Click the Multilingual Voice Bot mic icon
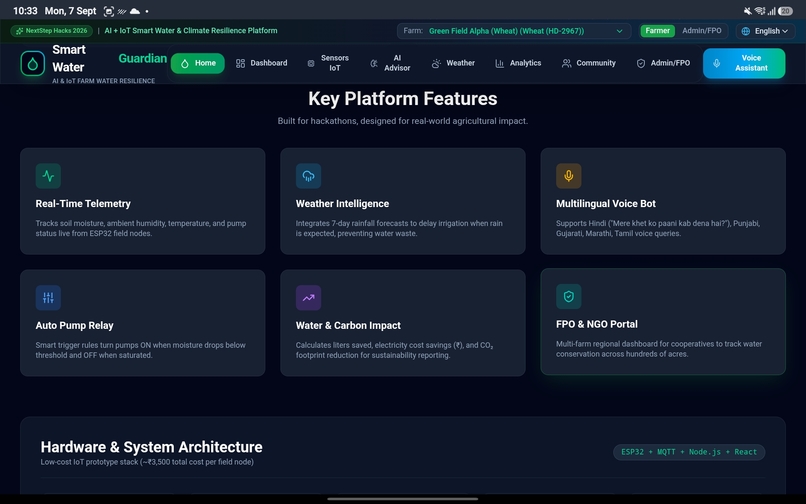 [569, 176]
